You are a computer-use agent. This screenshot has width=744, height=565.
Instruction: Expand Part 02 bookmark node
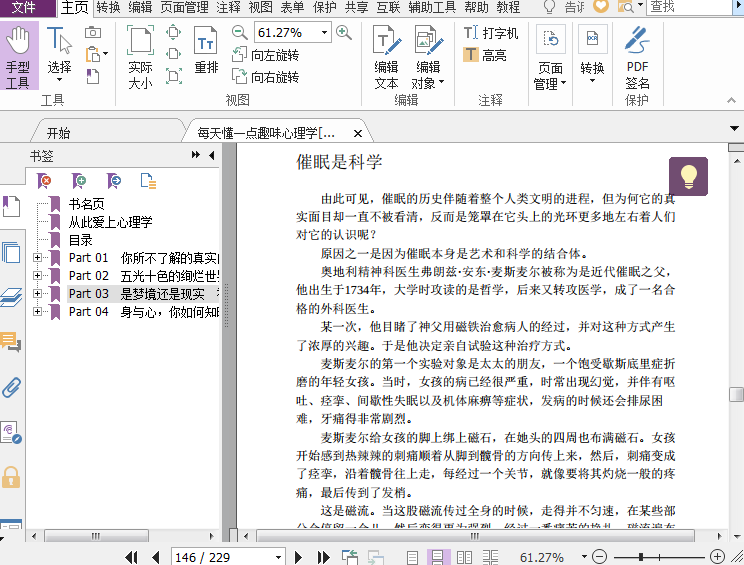pos(37,276)
